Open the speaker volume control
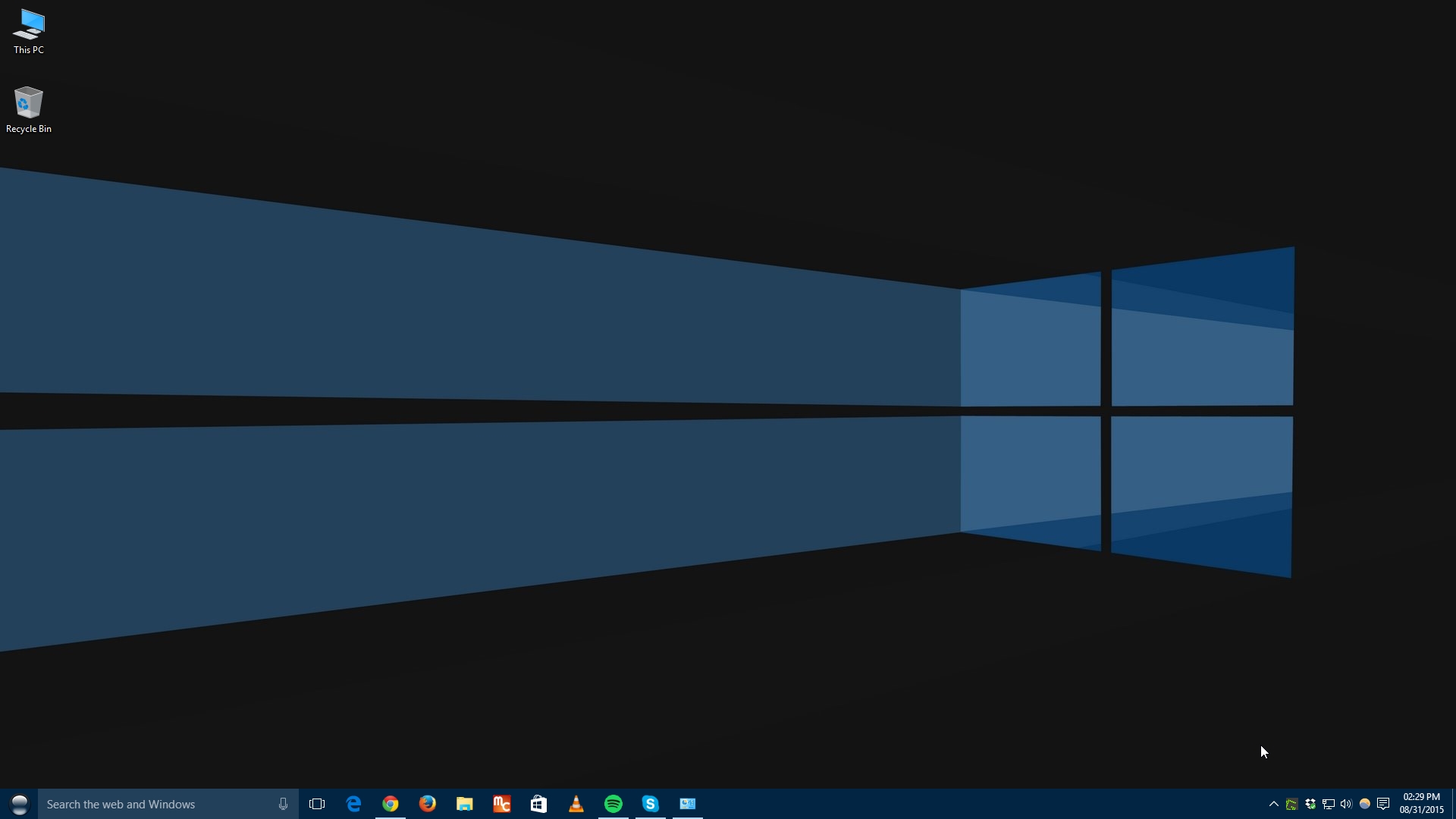 [1346, 804]
